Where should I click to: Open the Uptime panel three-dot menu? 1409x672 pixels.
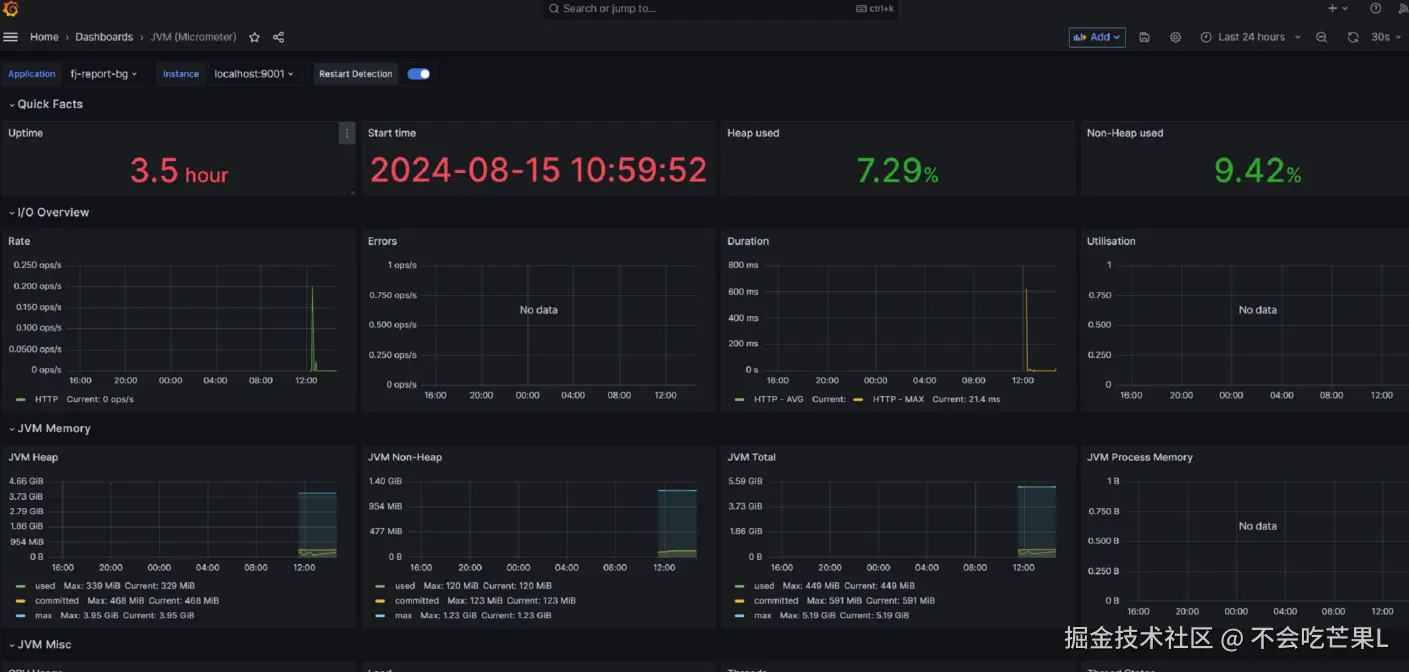[347, 133]
